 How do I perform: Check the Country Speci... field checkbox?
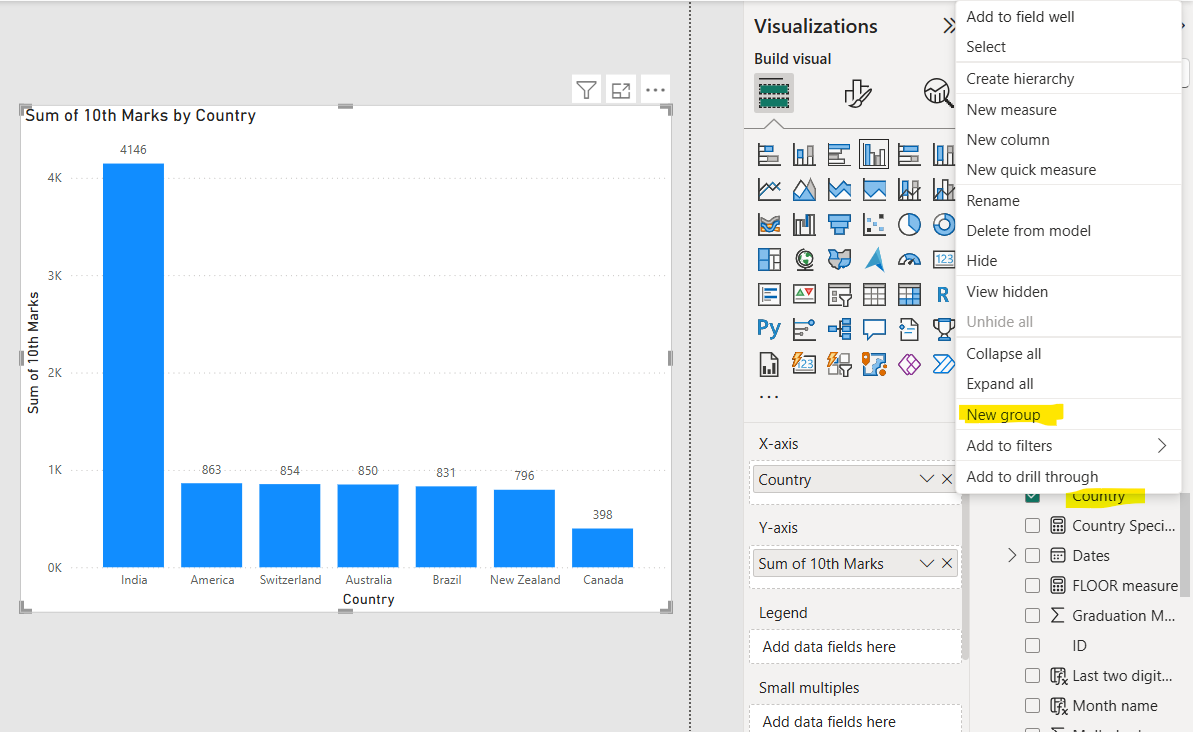point(1032,525)
